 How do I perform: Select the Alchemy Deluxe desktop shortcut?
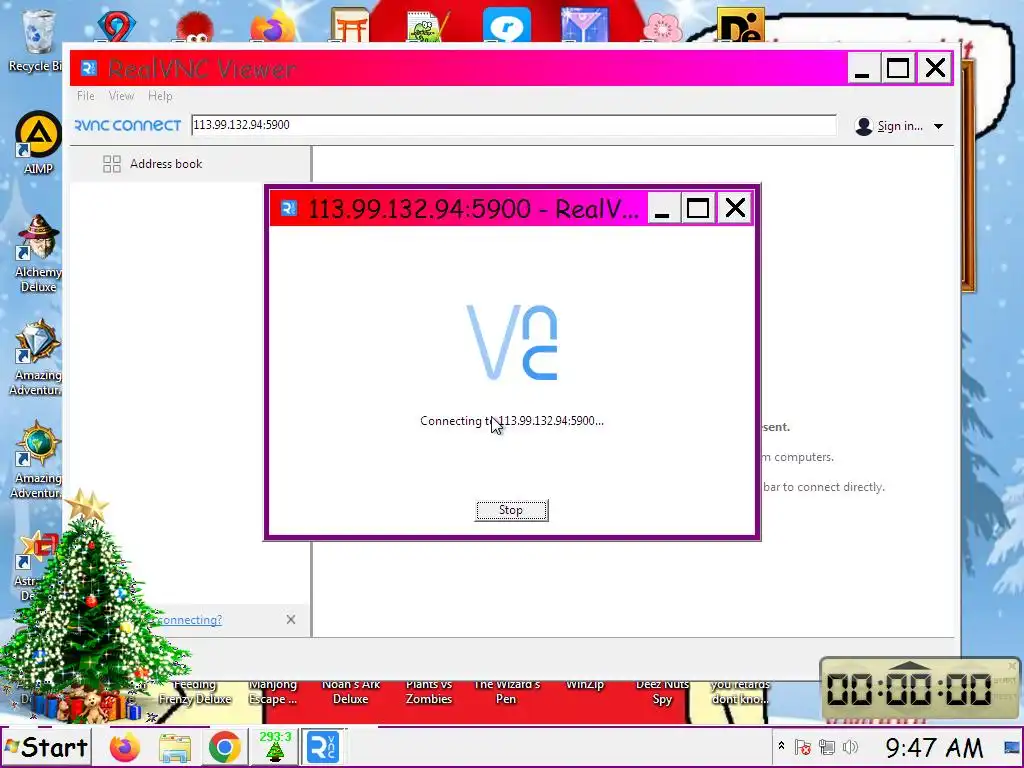[38, 253]
